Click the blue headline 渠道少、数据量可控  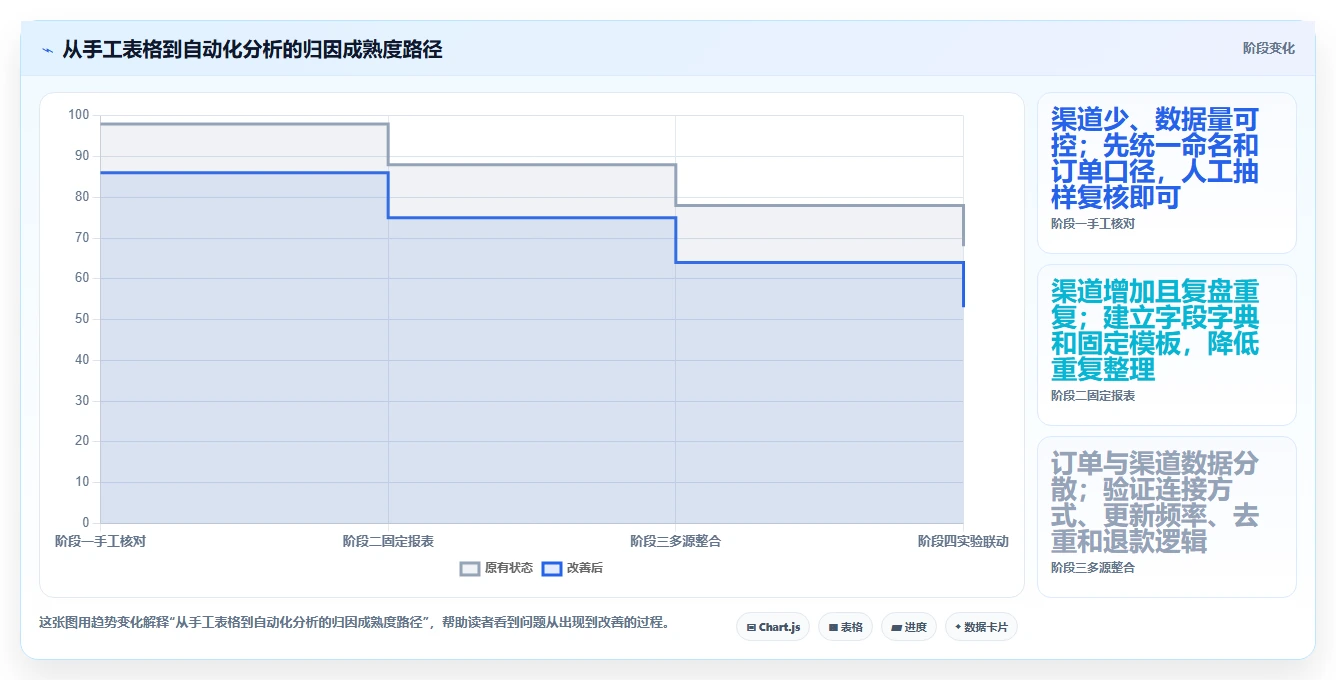(x=1154, y=159)
